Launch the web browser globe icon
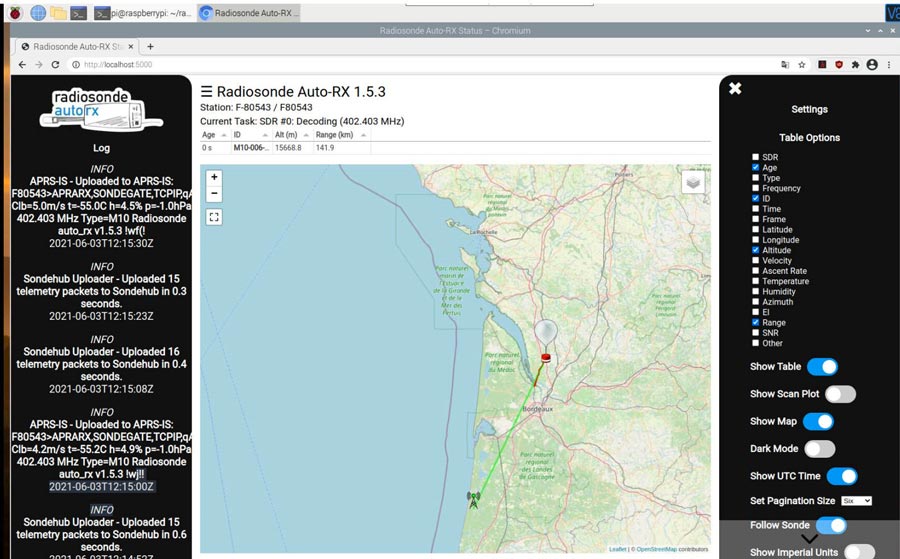The image size is (900, 559). click(38, 13)
